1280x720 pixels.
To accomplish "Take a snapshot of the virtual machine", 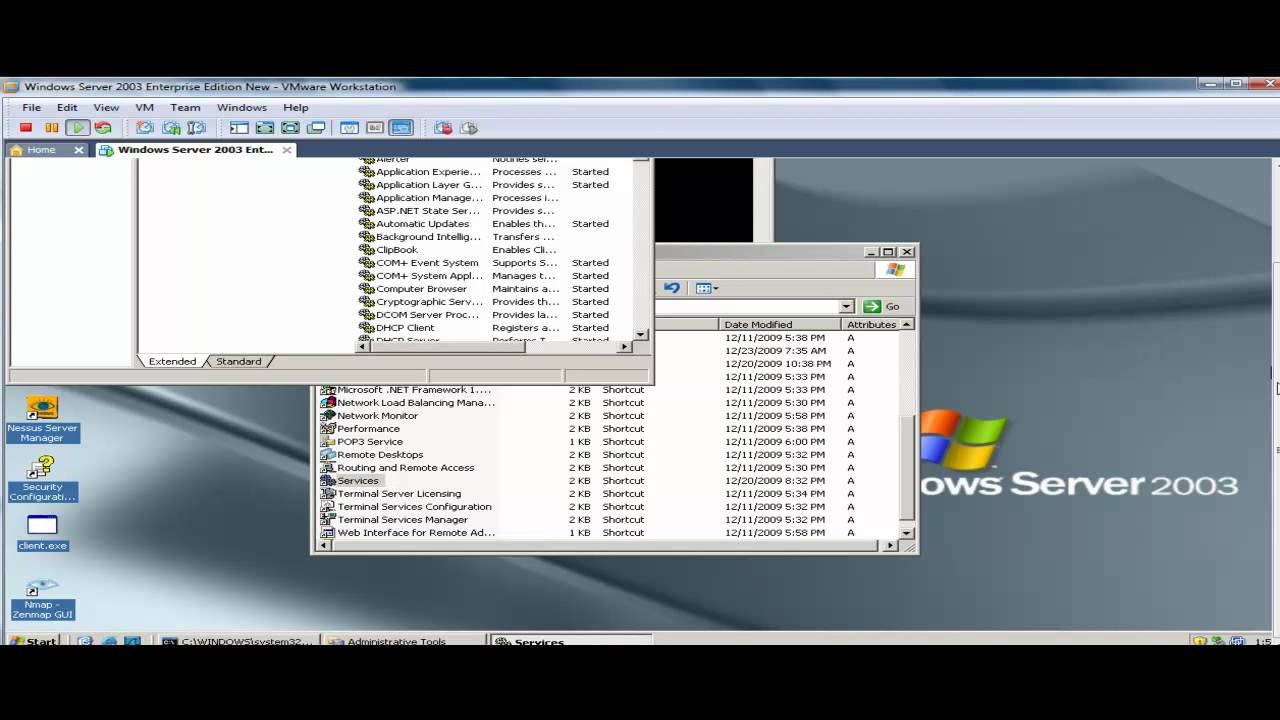I will click(x=145, y=128).
